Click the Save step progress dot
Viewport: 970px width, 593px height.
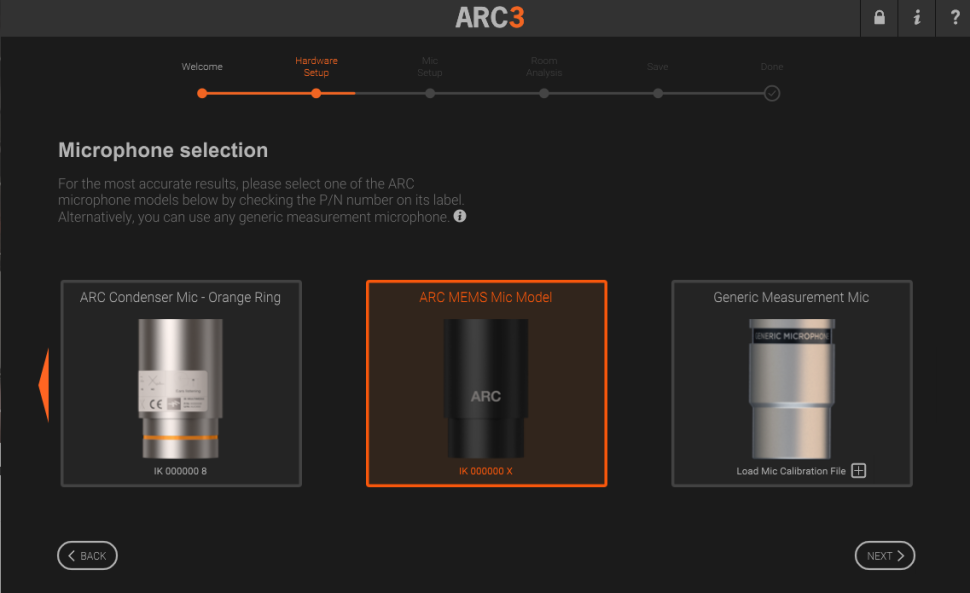(658, 93)
